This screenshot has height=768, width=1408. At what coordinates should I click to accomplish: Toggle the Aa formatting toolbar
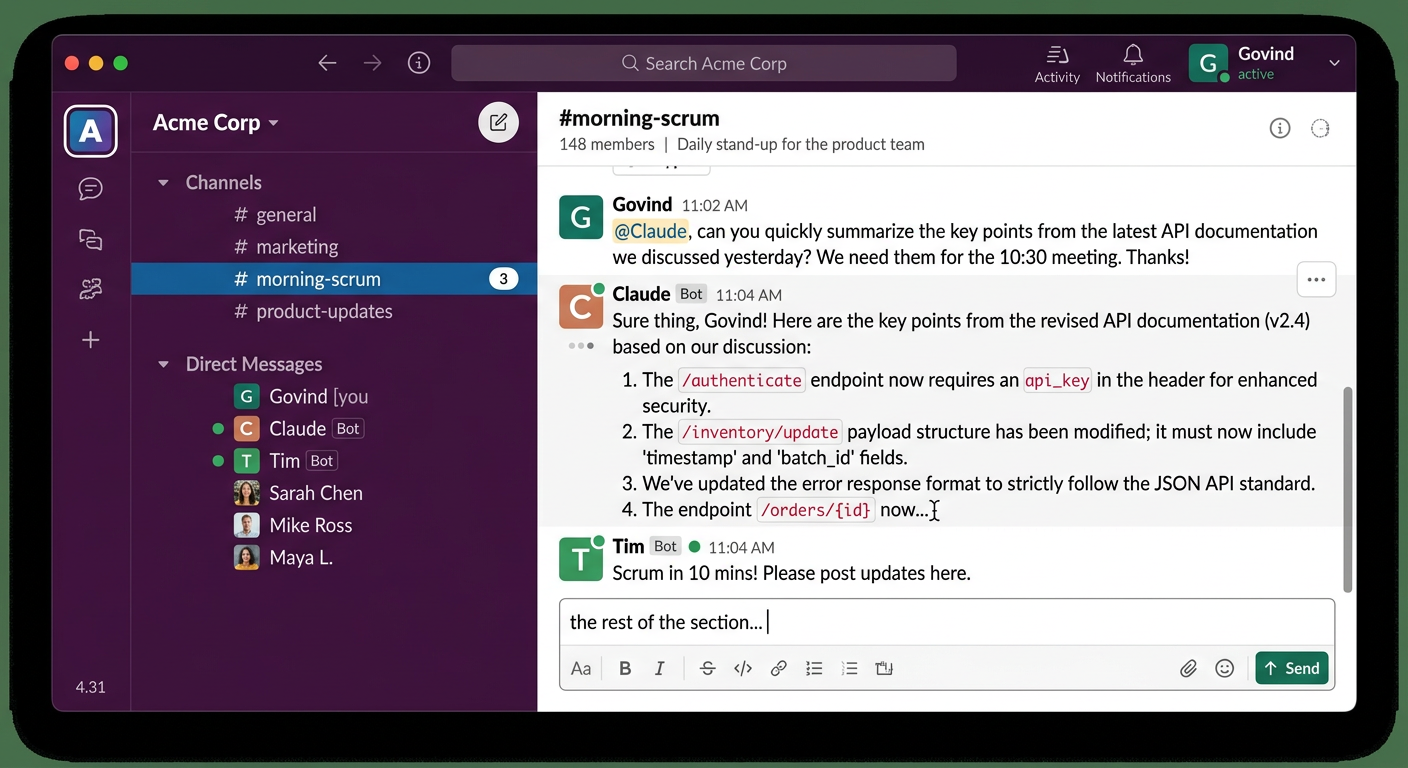(581, 669)
